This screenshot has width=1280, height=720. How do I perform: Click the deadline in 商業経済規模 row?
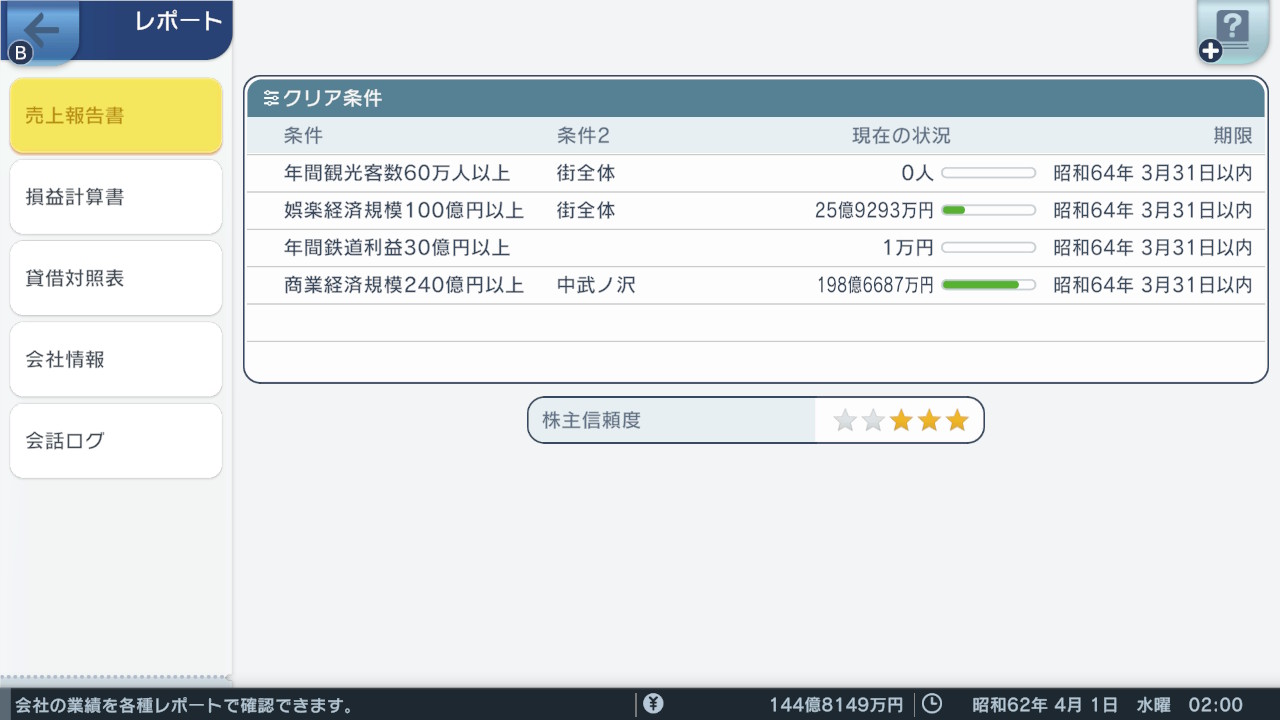pyautogui.click(x=1153, y=285)
